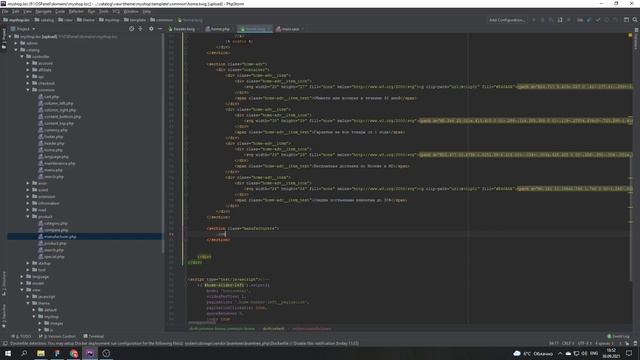Viewport: 640px width, 360px height.
Task: Click the template breadcrumb in navigation bar
Action: [x=135, y=20]
